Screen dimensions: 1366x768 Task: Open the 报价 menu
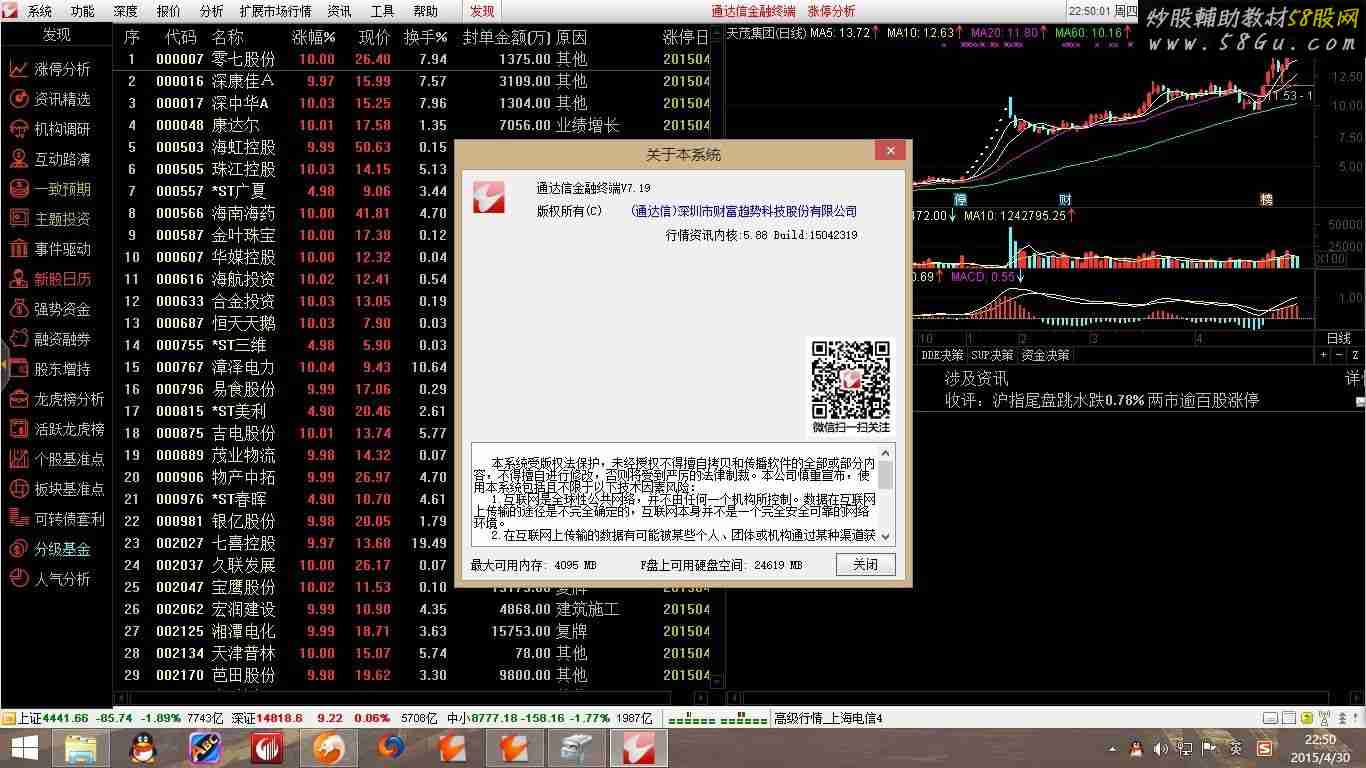point(168,11)
